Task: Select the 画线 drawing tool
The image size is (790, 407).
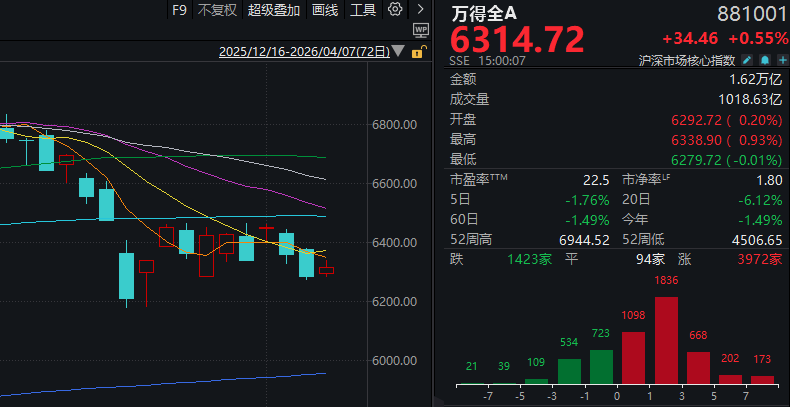Action: tap(325, 10)
